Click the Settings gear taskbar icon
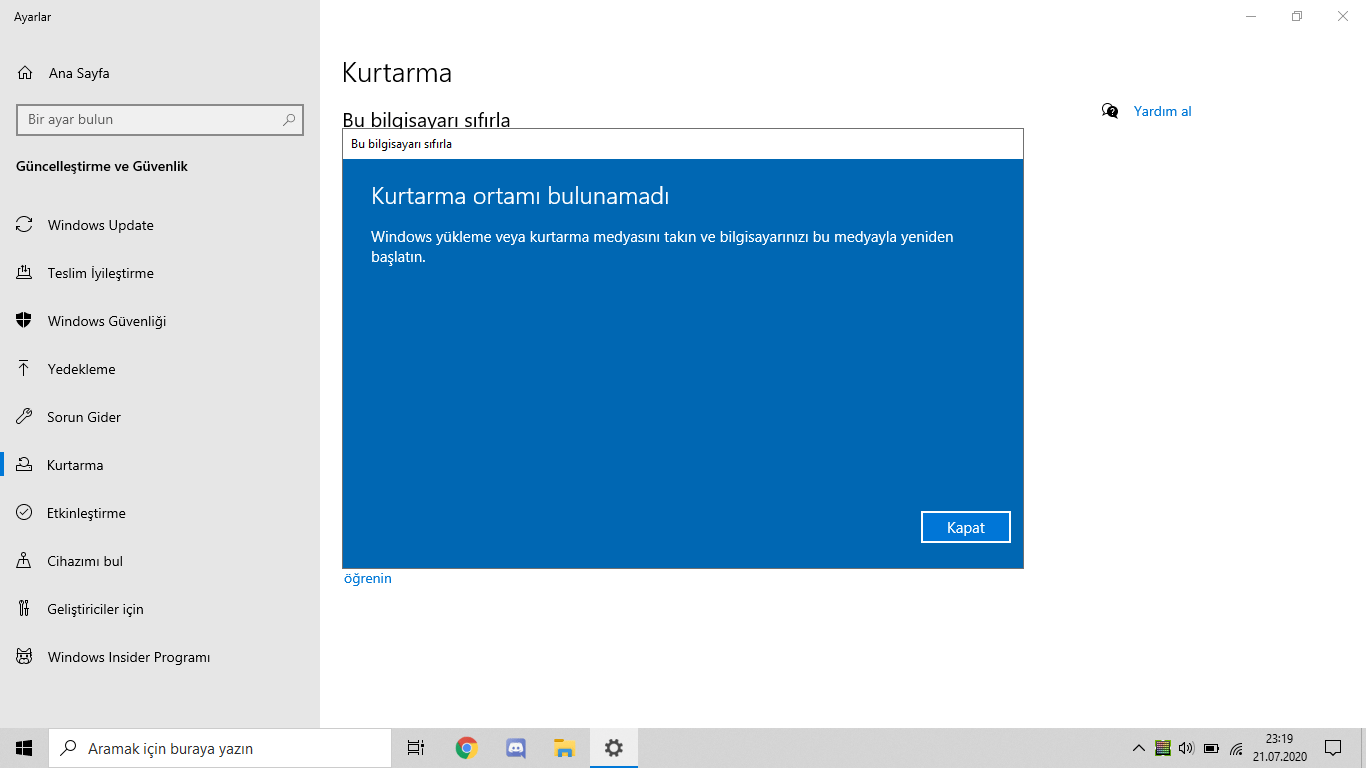The height and width of the screenshot is (768, 1366). [x=614, y=748]
